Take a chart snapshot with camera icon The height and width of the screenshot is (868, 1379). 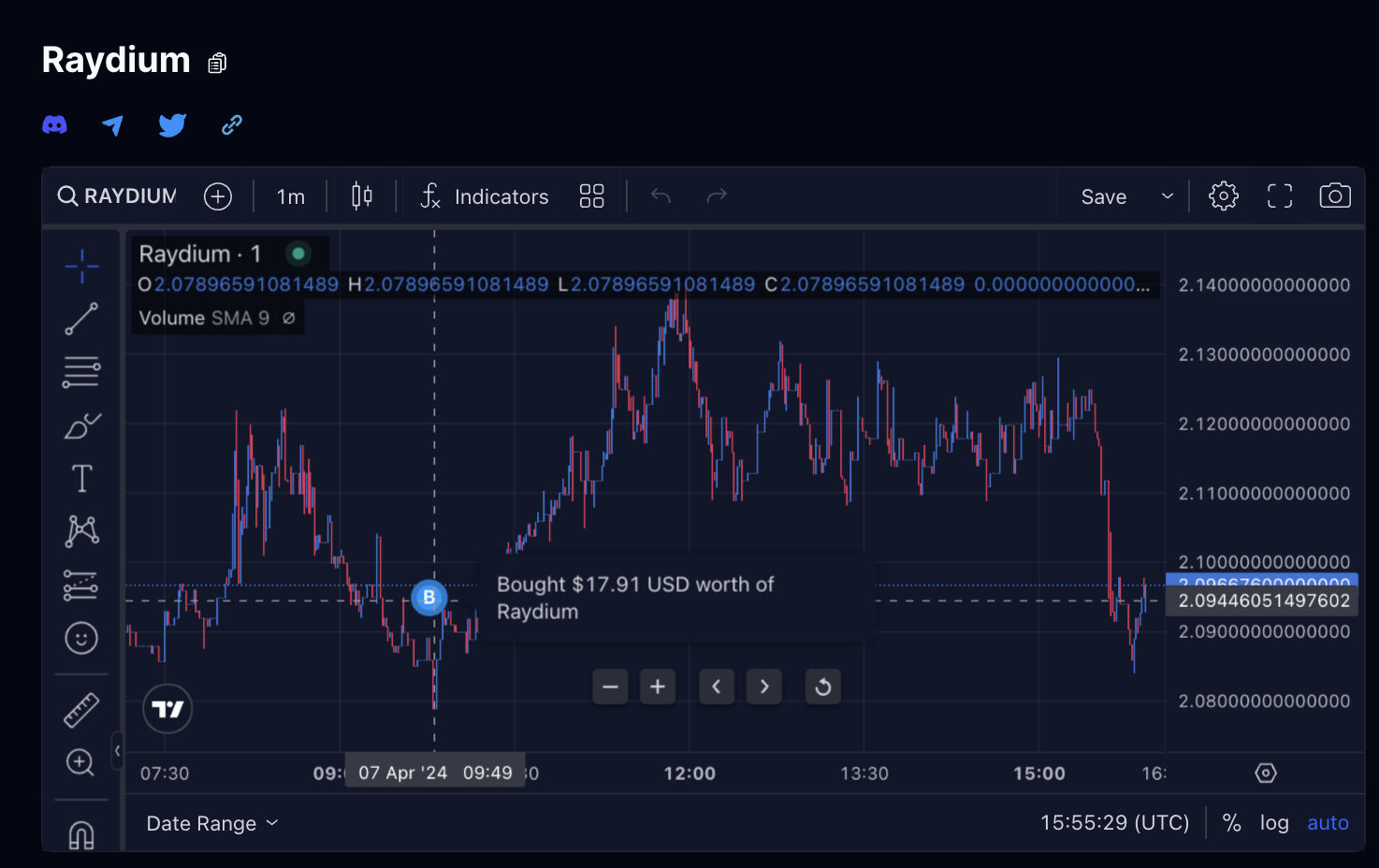click(x=1335, y=196)
